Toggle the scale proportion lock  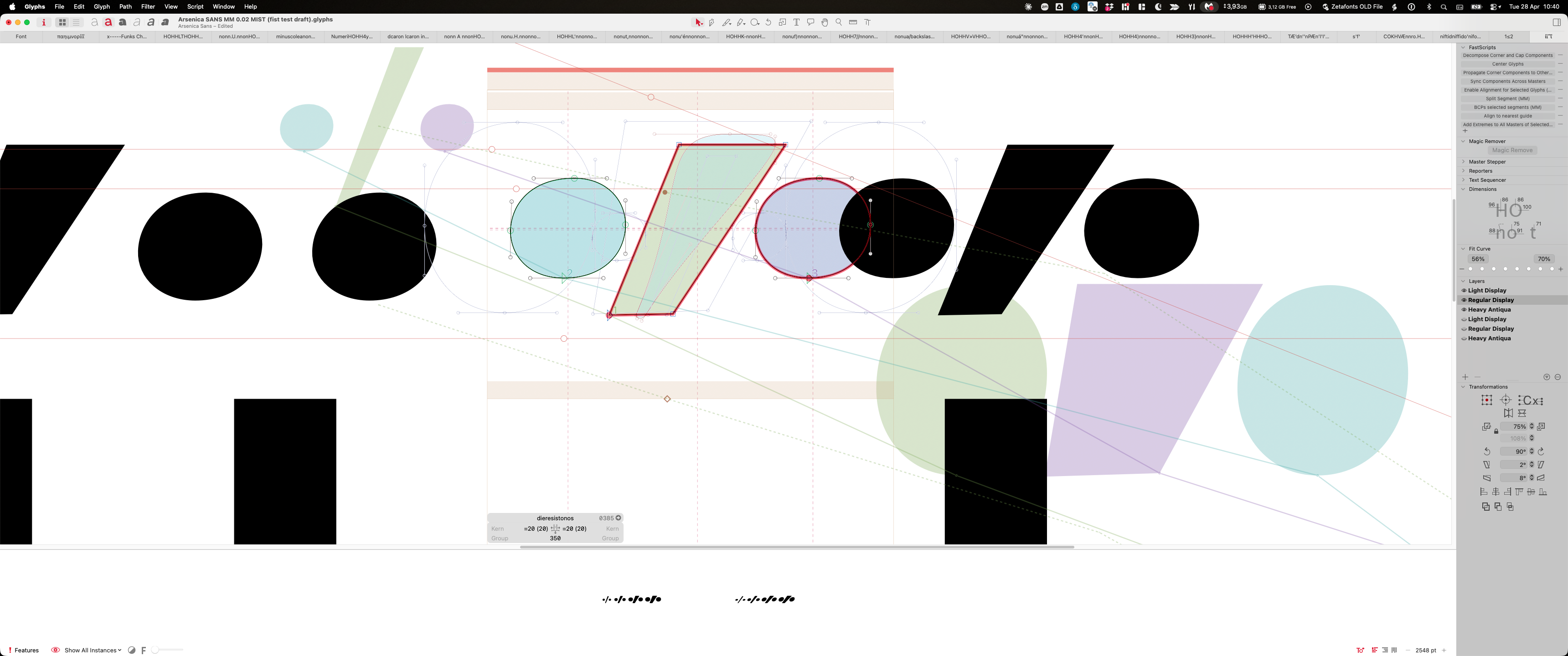pyautogui.click(x=1496, y=431)
